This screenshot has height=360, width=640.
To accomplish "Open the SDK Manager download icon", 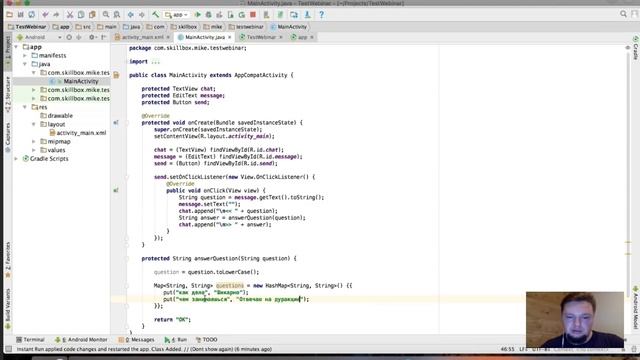I will (x=307, y=15).
